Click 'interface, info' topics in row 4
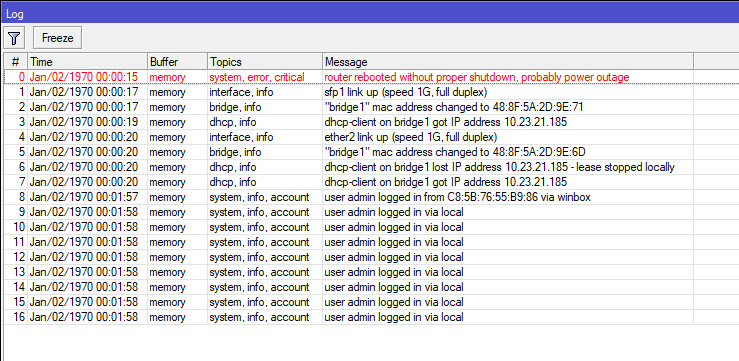 (x=241, y=137)
